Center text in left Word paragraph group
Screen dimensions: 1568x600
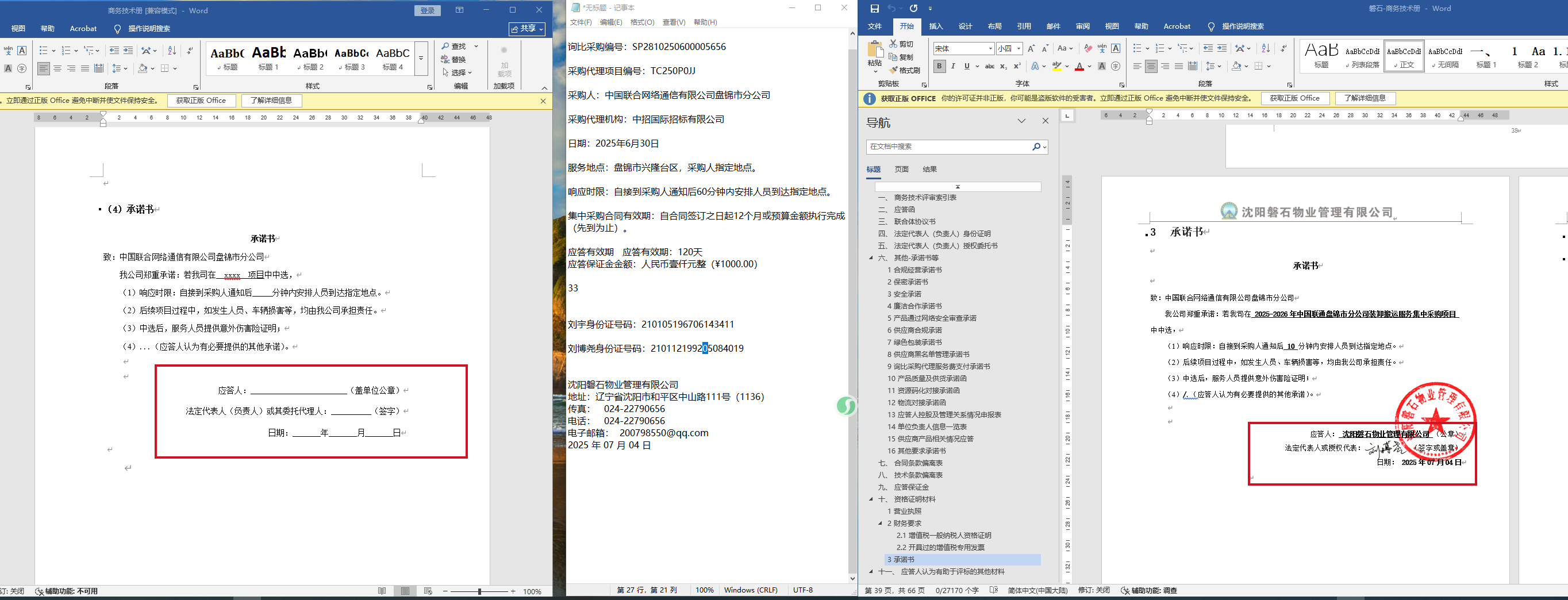point(57,68)
